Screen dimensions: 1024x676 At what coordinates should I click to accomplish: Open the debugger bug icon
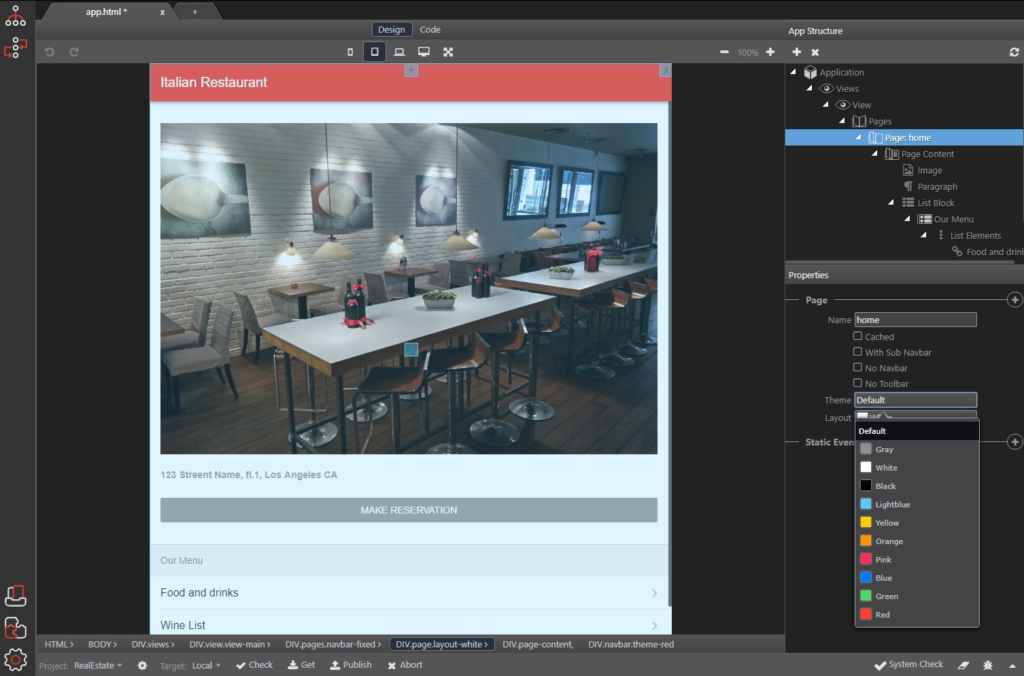[x=986, y=664]
